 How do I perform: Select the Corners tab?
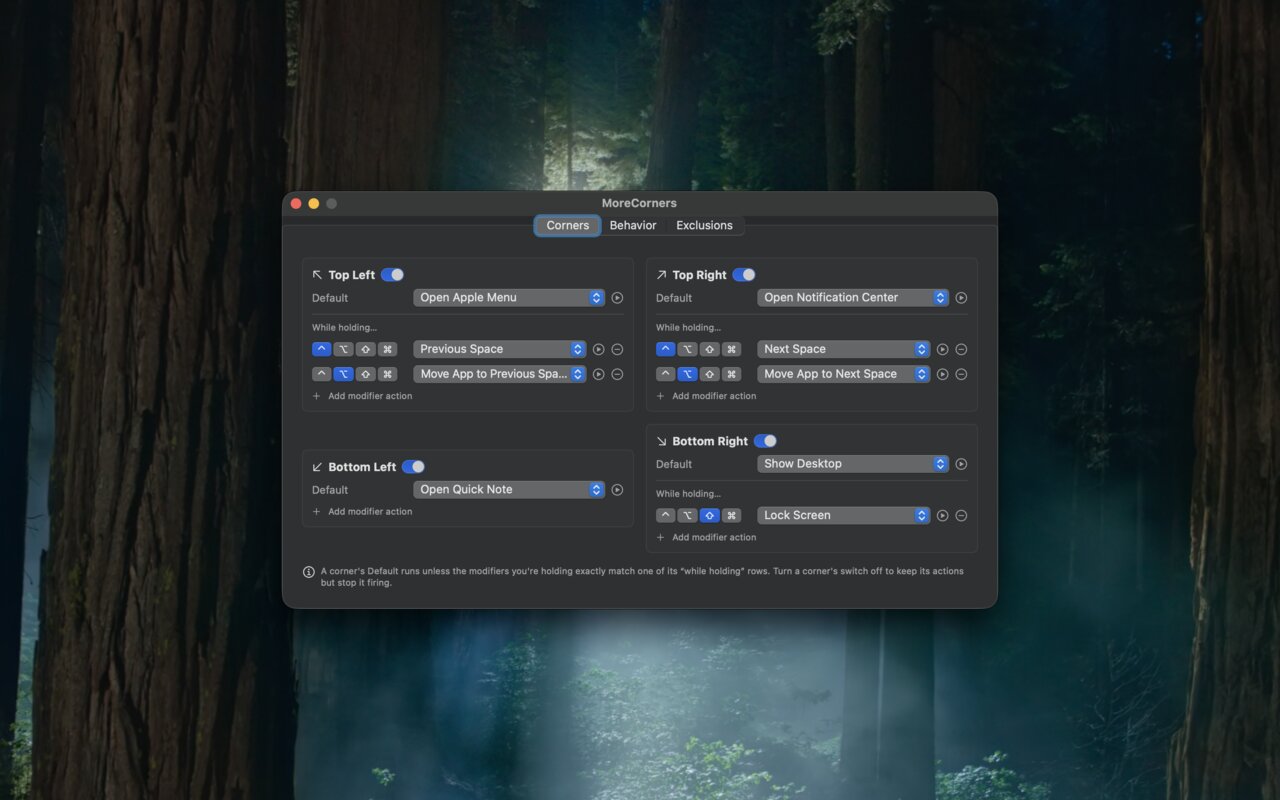tap(567, 226)
